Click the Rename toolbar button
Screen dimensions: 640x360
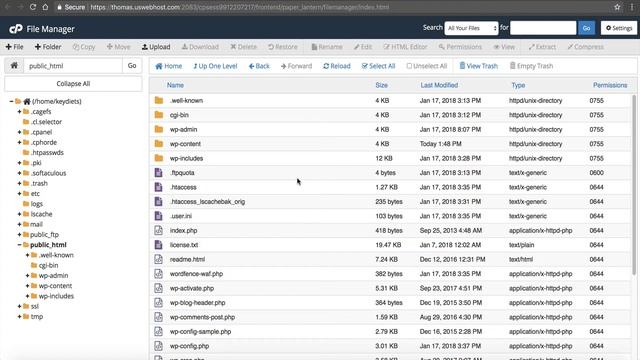coord(327,47)
